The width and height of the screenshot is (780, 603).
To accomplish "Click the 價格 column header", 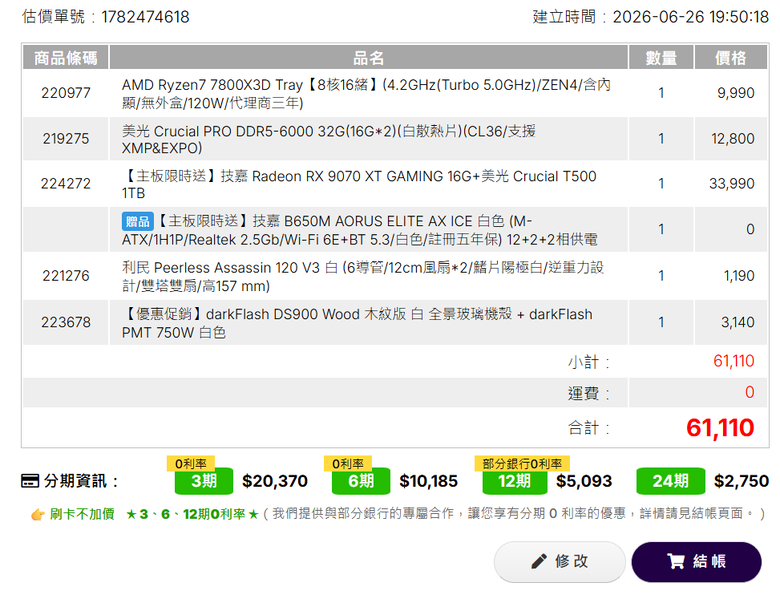I will [730, 58].
